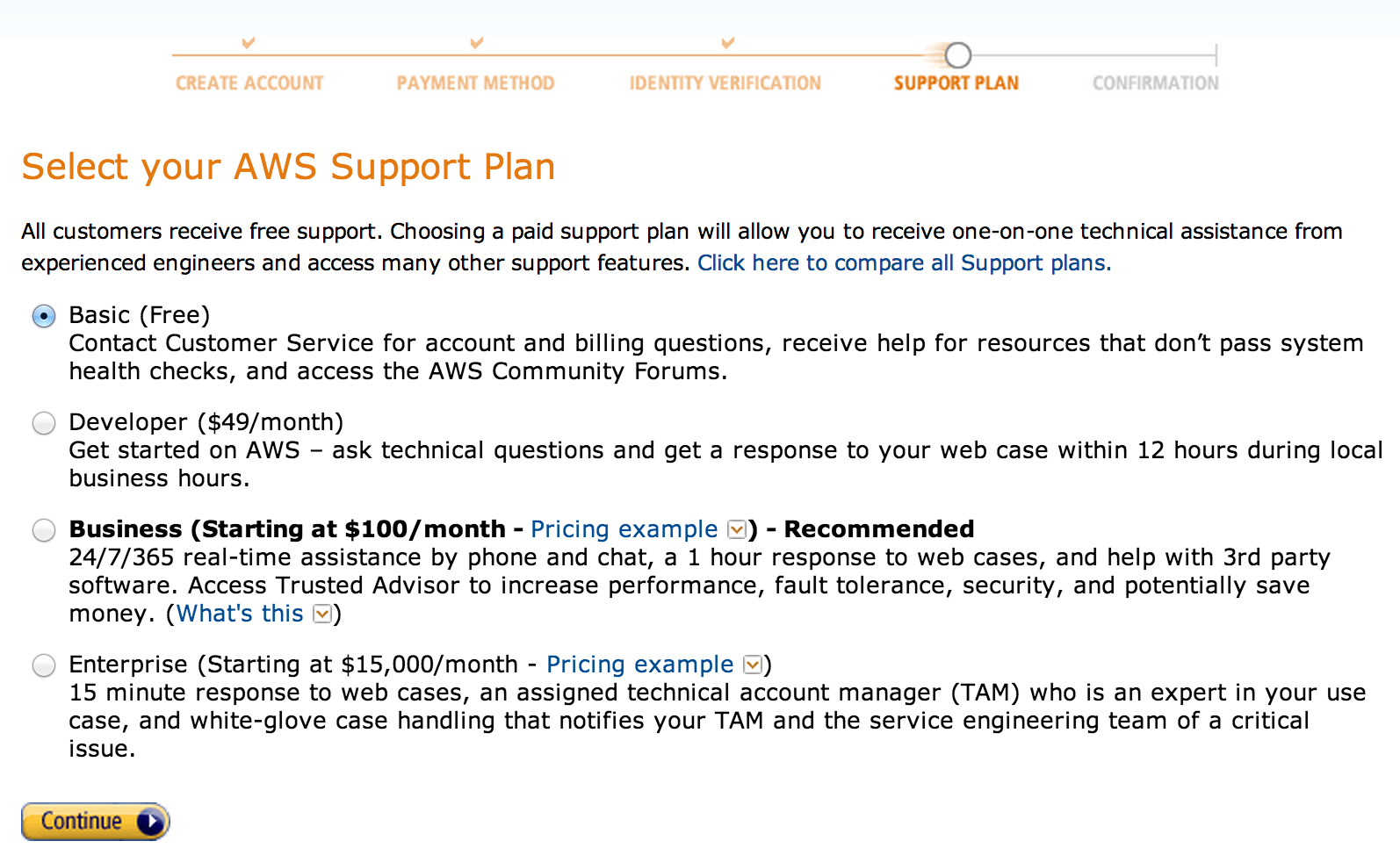Viewport: 1400px width, 848px height.
Task: Select the Business plan radio button
Action: [44, 530]
